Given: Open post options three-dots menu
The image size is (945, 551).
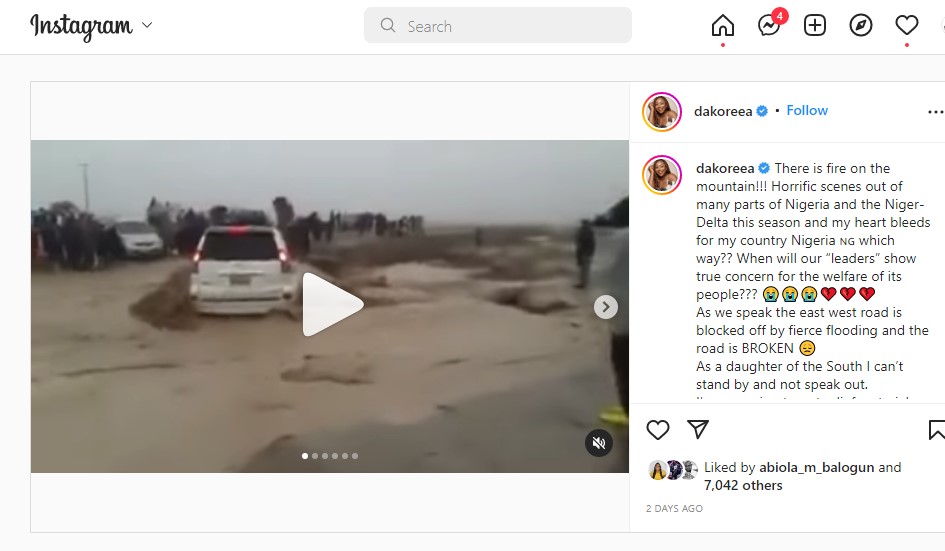Looking at the screenshot, I should (x=935, y=112).
